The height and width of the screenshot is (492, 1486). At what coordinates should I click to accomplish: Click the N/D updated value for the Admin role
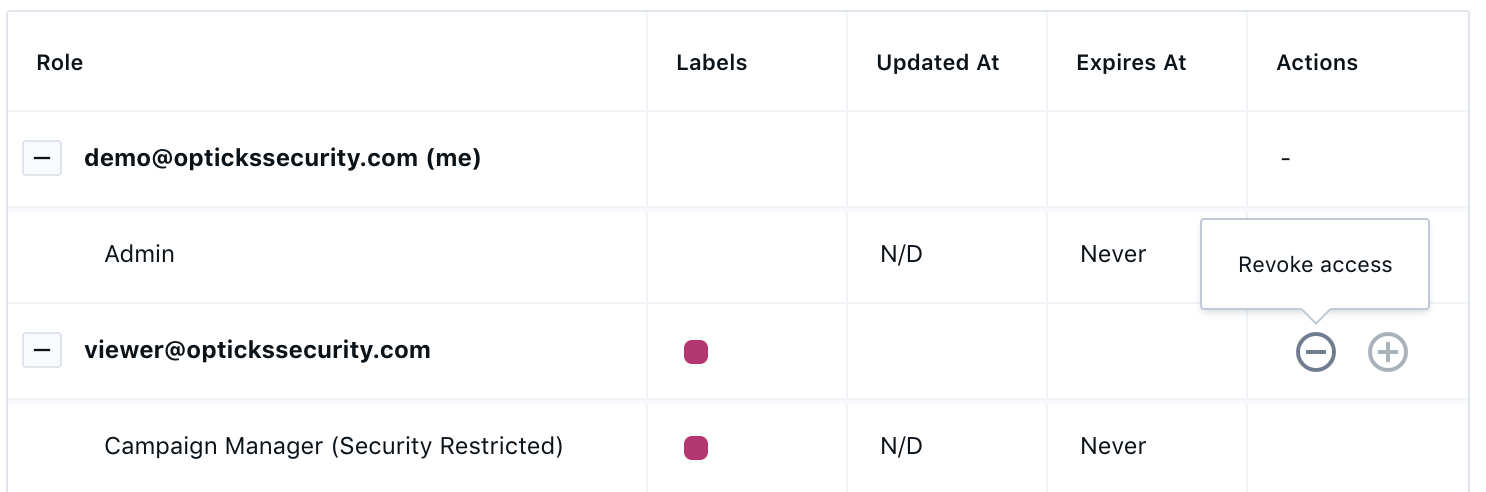(901, 254)
